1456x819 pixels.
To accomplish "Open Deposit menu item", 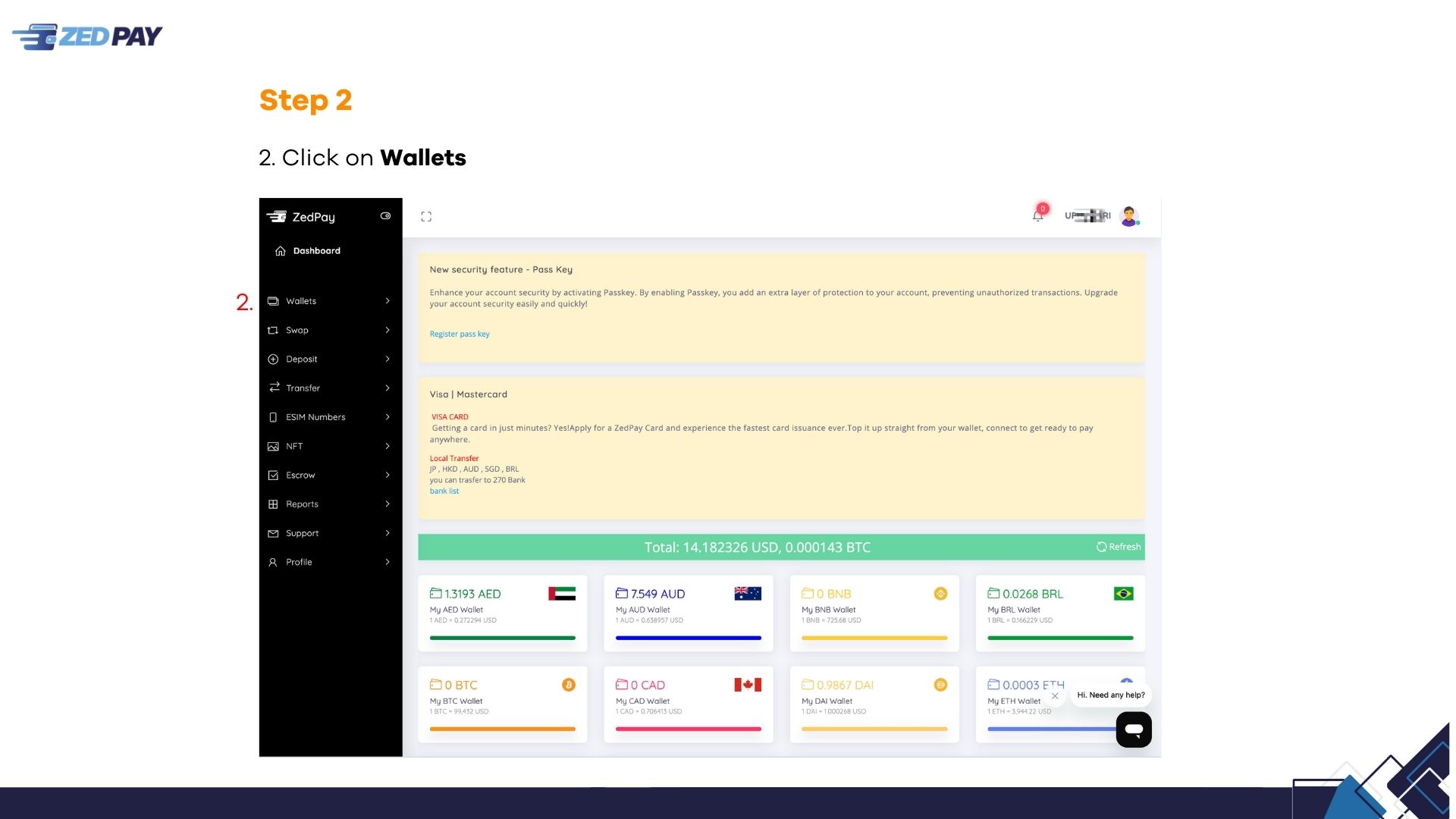I will click(x=331, y=359).
